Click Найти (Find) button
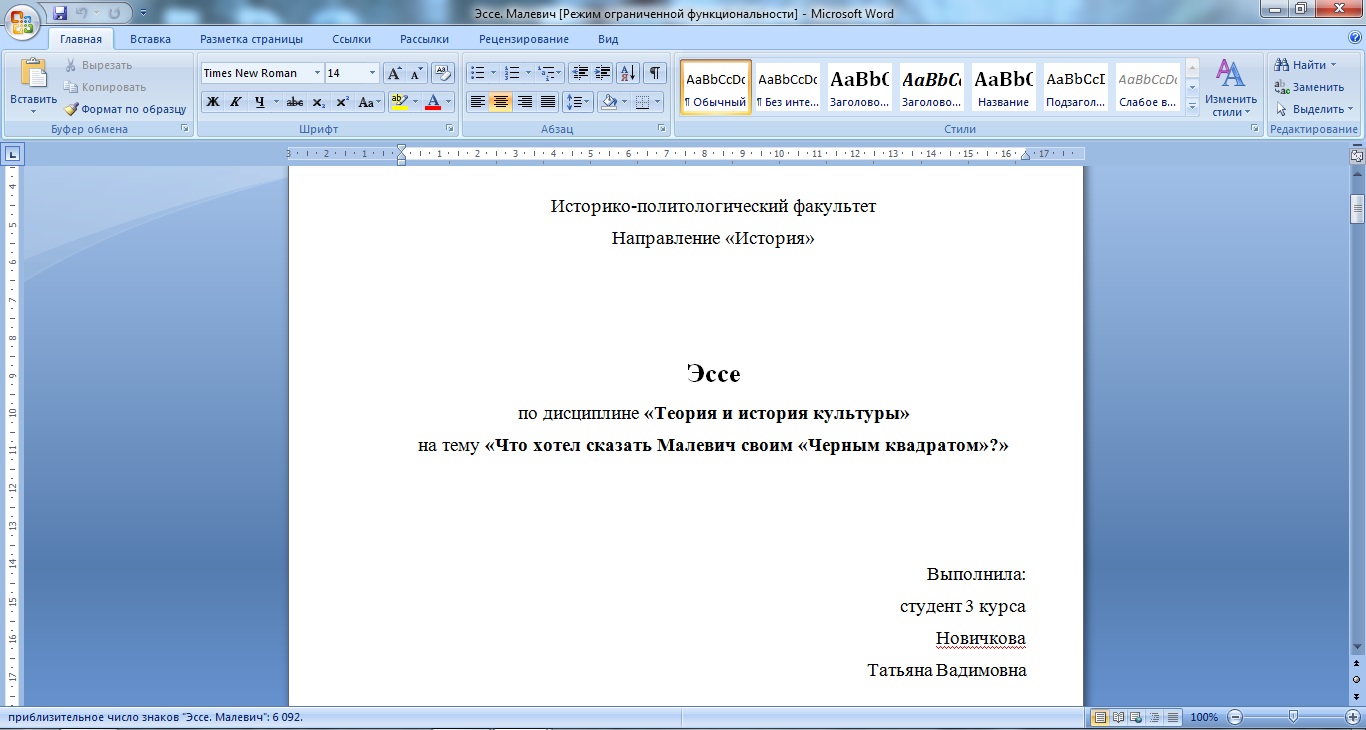1366x730 pixels. click(x=1306, y=65)
